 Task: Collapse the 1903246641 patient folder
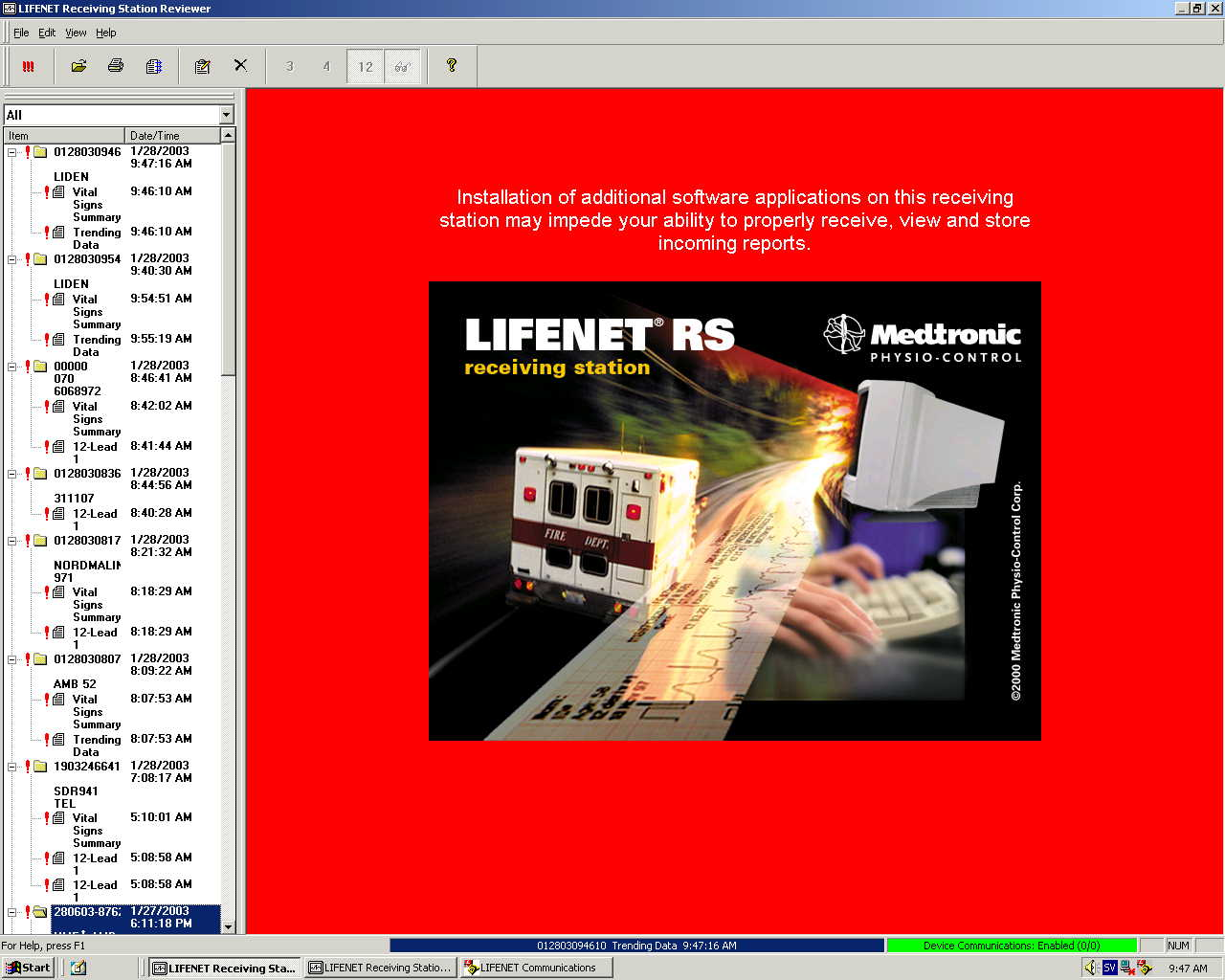pyautogui.click(x=12, y=767)
